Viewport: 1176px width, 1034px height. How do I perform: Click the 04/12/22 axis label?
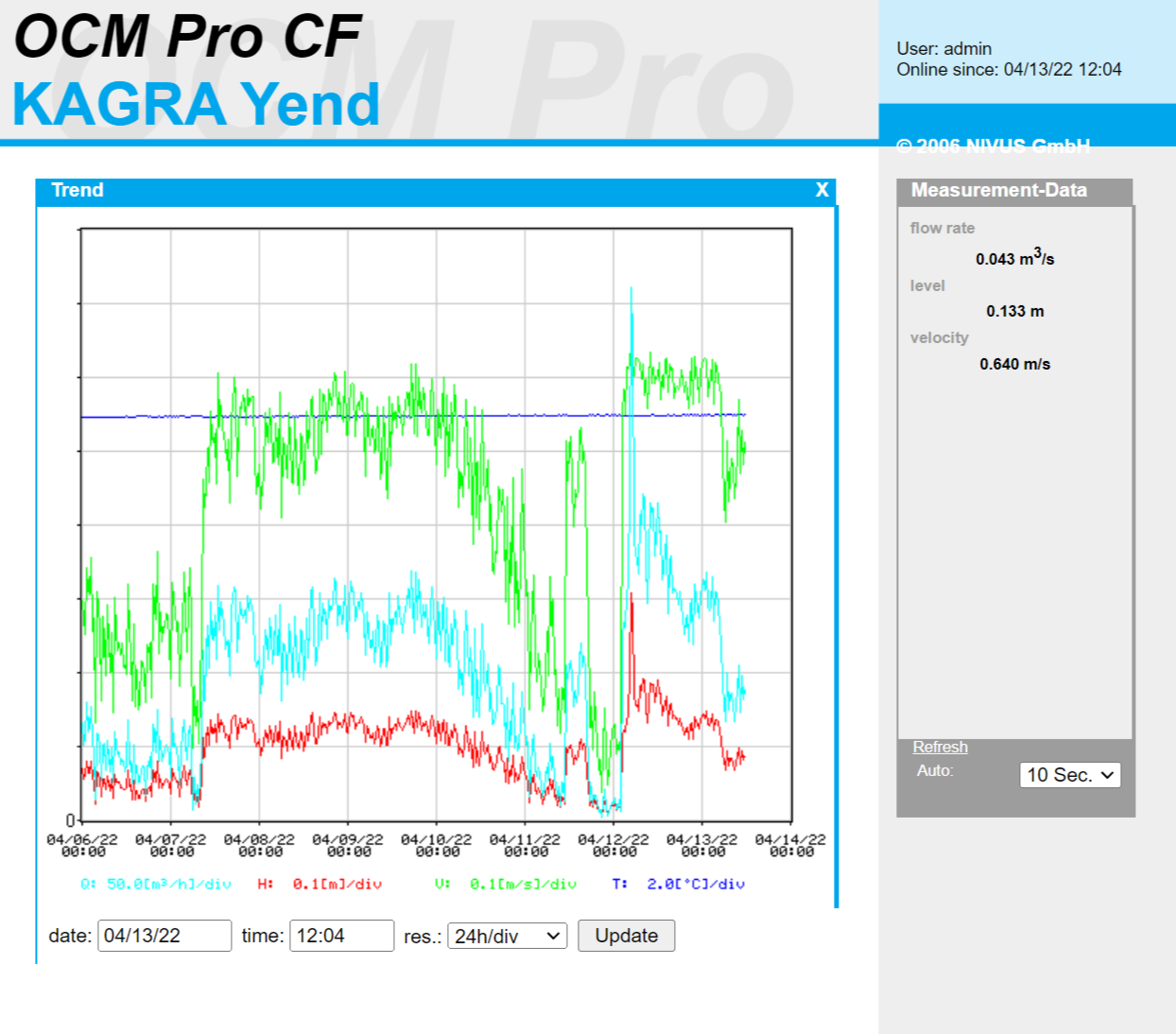pos(614,845)
